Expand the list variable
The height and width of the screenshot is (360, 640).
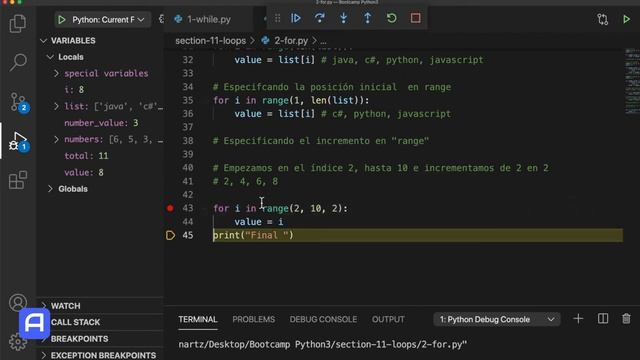(x=56, y=107)
